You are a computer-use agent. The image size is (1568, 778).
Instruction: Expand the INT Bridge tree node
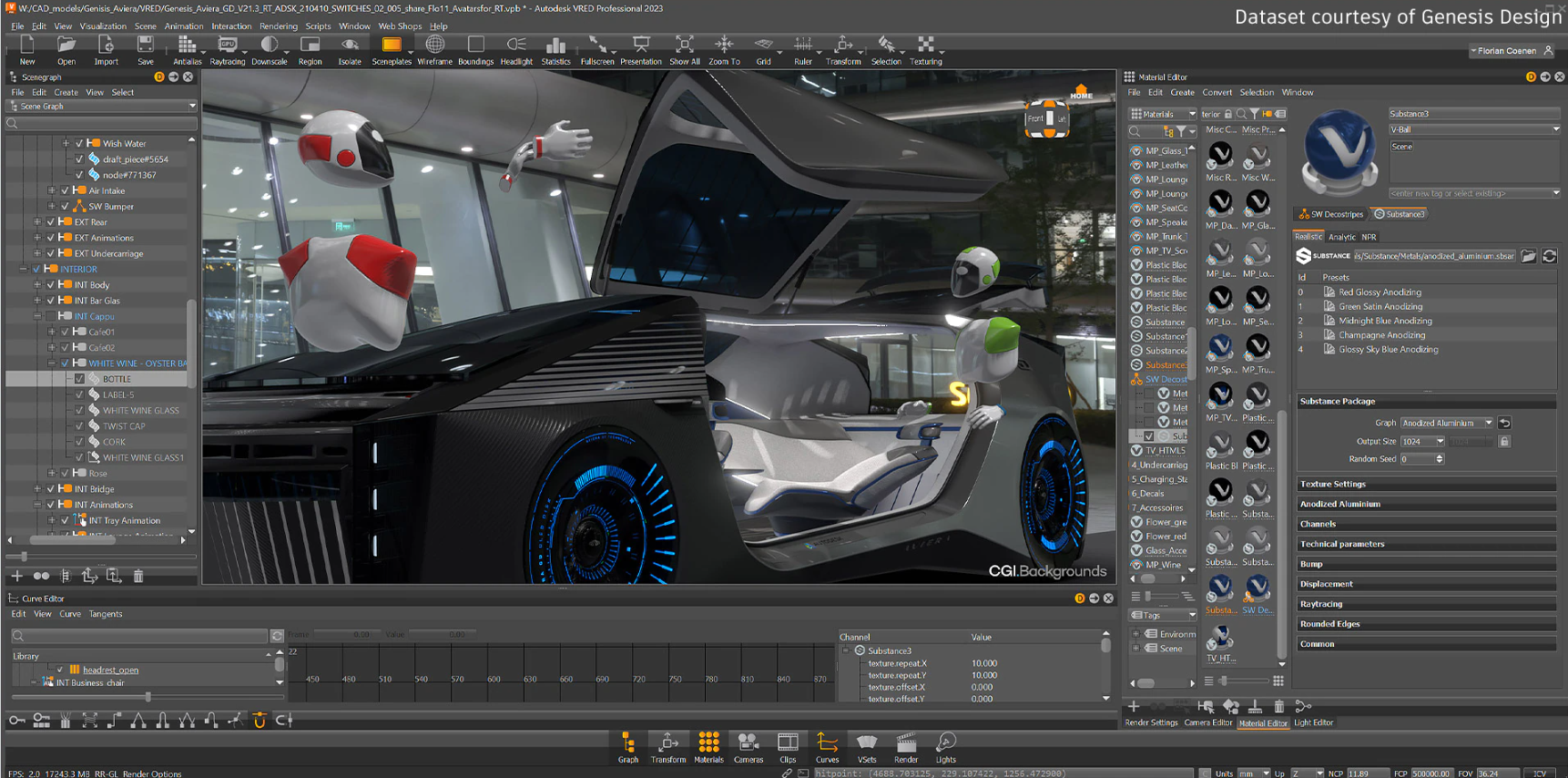(37, 489)
